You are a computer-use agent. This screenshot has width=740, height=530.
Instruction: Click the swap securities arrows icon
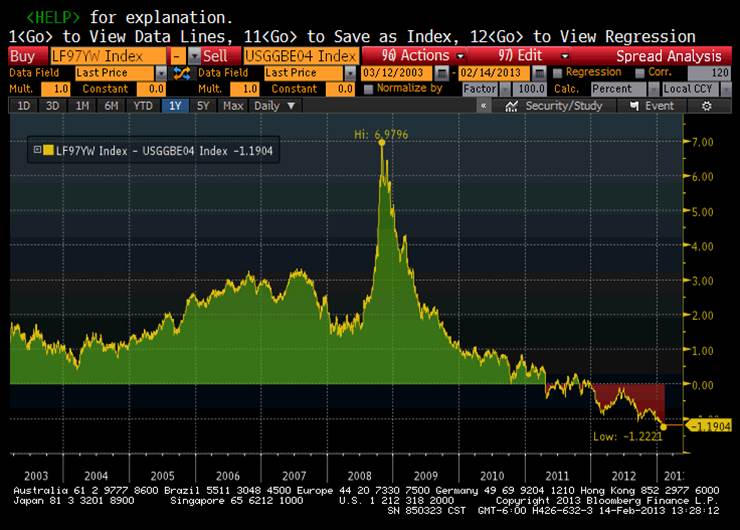[182, 73]
